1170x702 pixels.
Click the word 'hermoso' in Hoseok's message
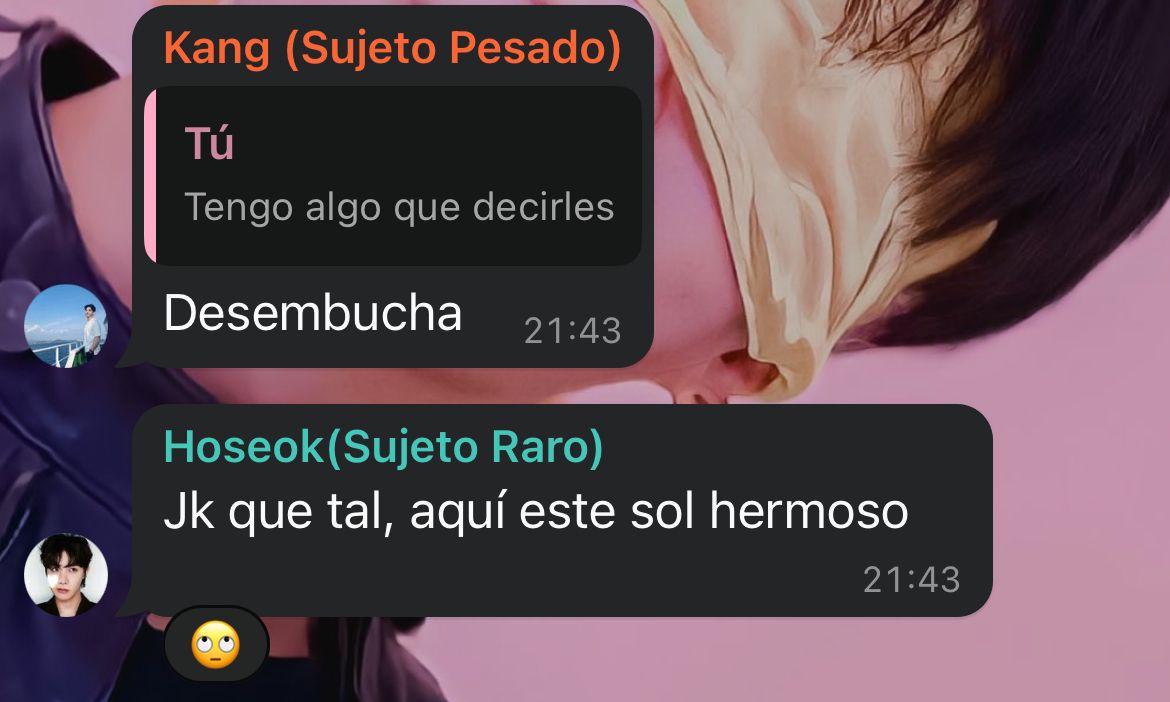coord(809,511)
